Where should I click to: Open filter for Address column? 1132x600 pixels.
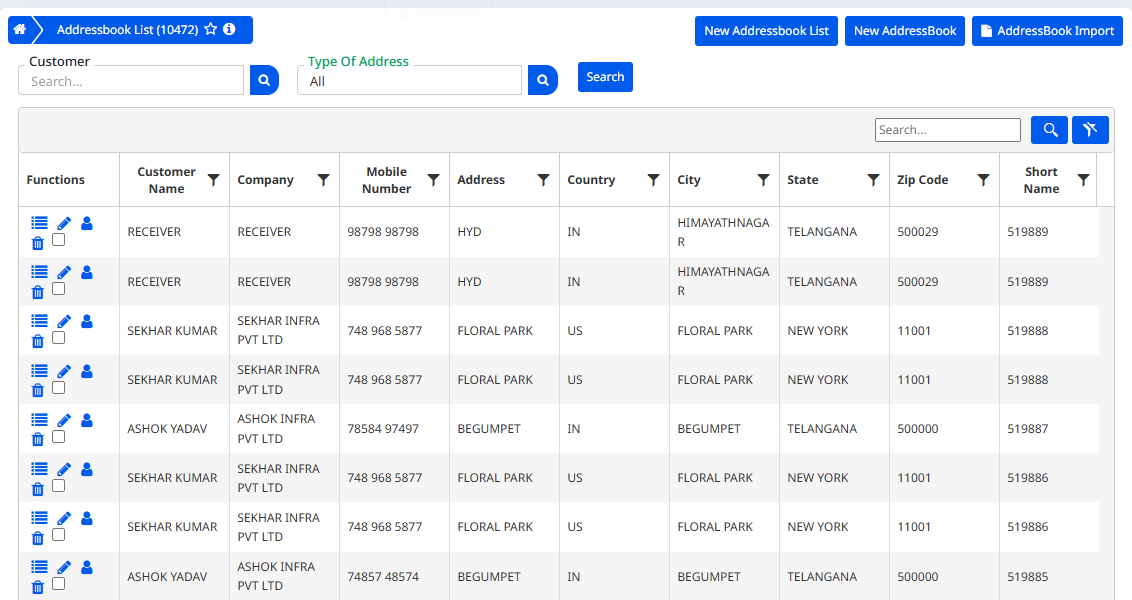544,180
